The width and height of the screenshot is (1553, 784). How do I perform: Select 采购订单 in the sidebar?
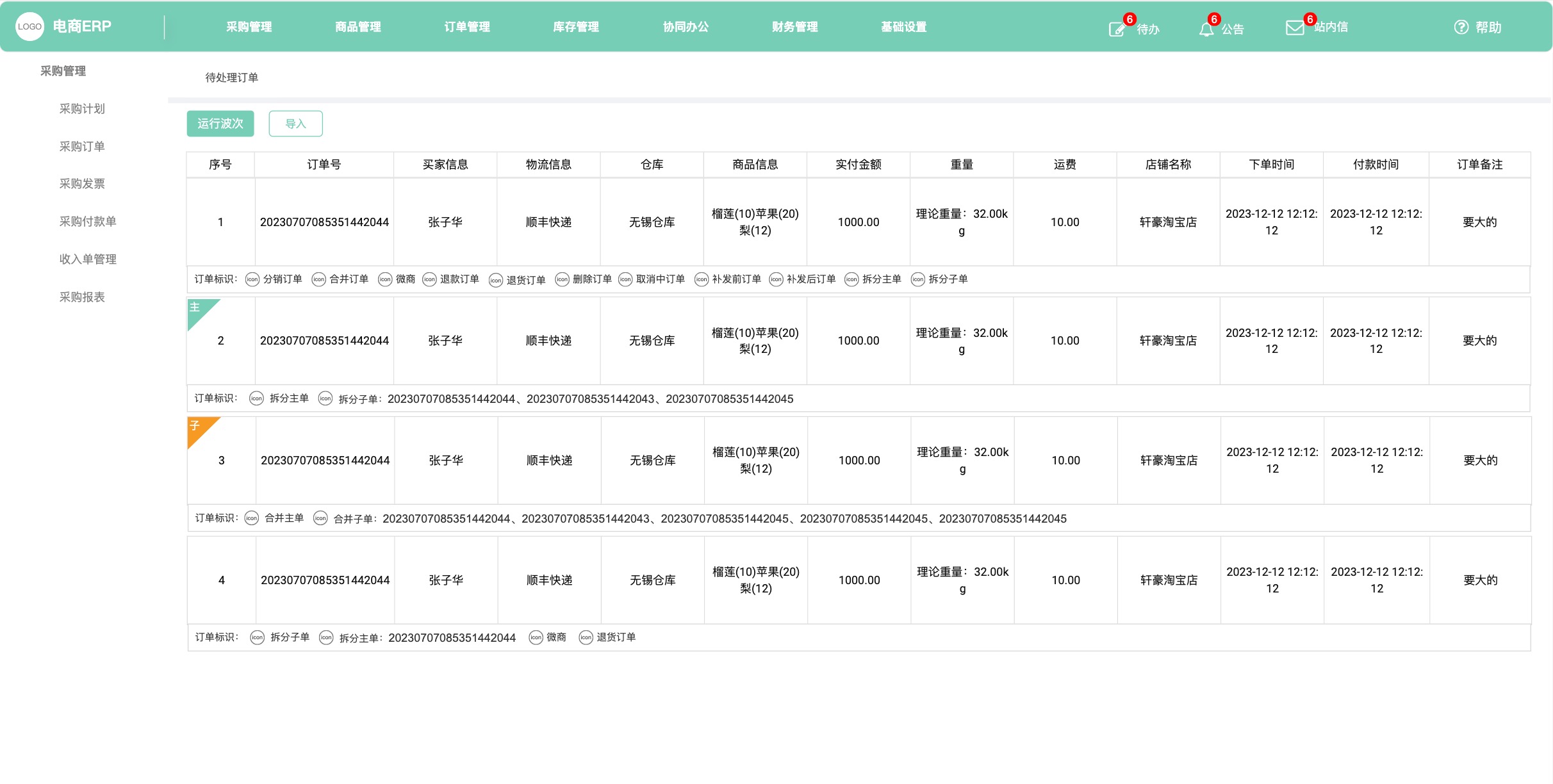point(82,147)
